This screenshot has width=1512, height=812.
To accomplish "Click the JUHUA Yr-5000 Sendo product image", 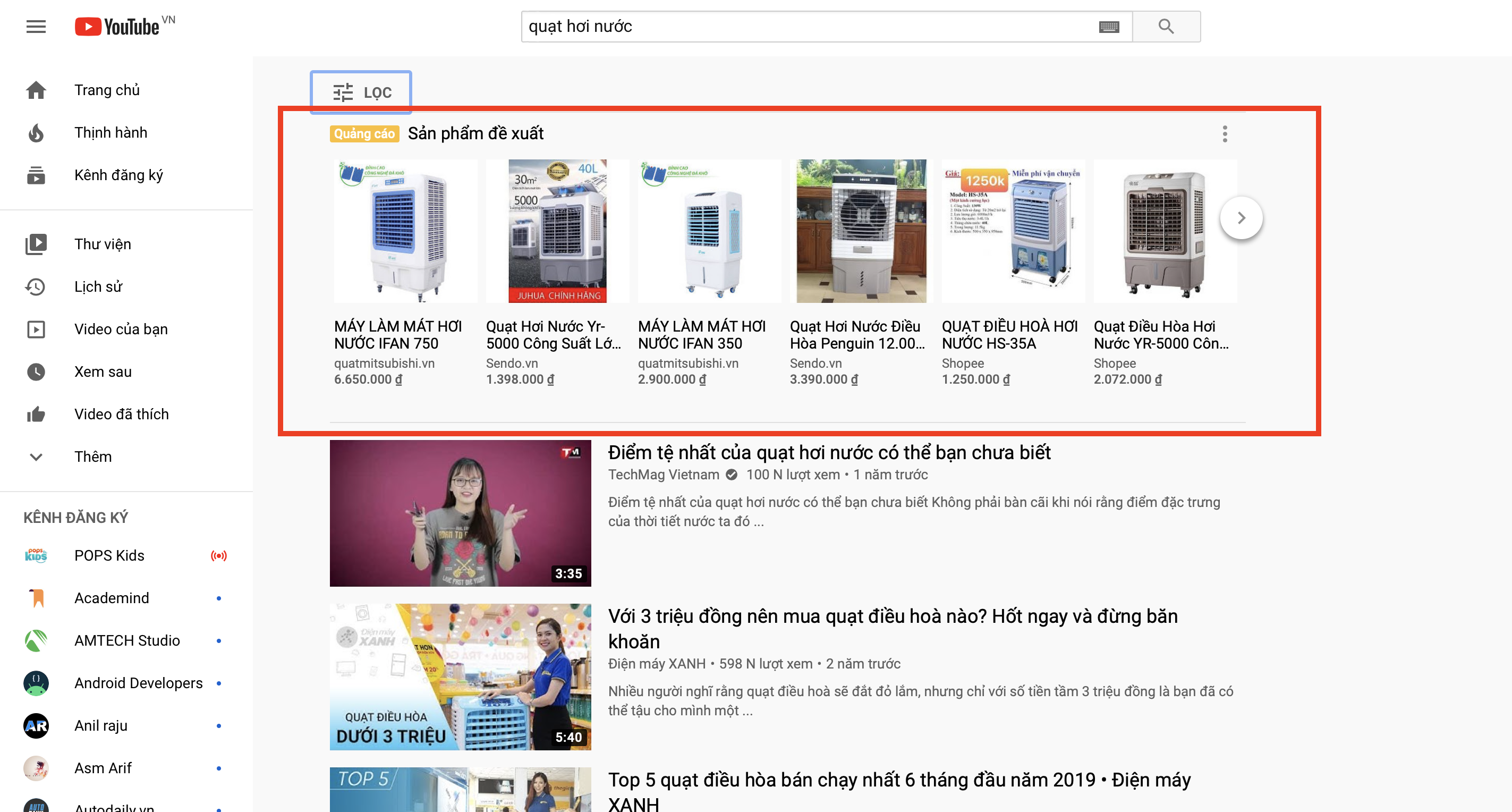I will [558, 231].
